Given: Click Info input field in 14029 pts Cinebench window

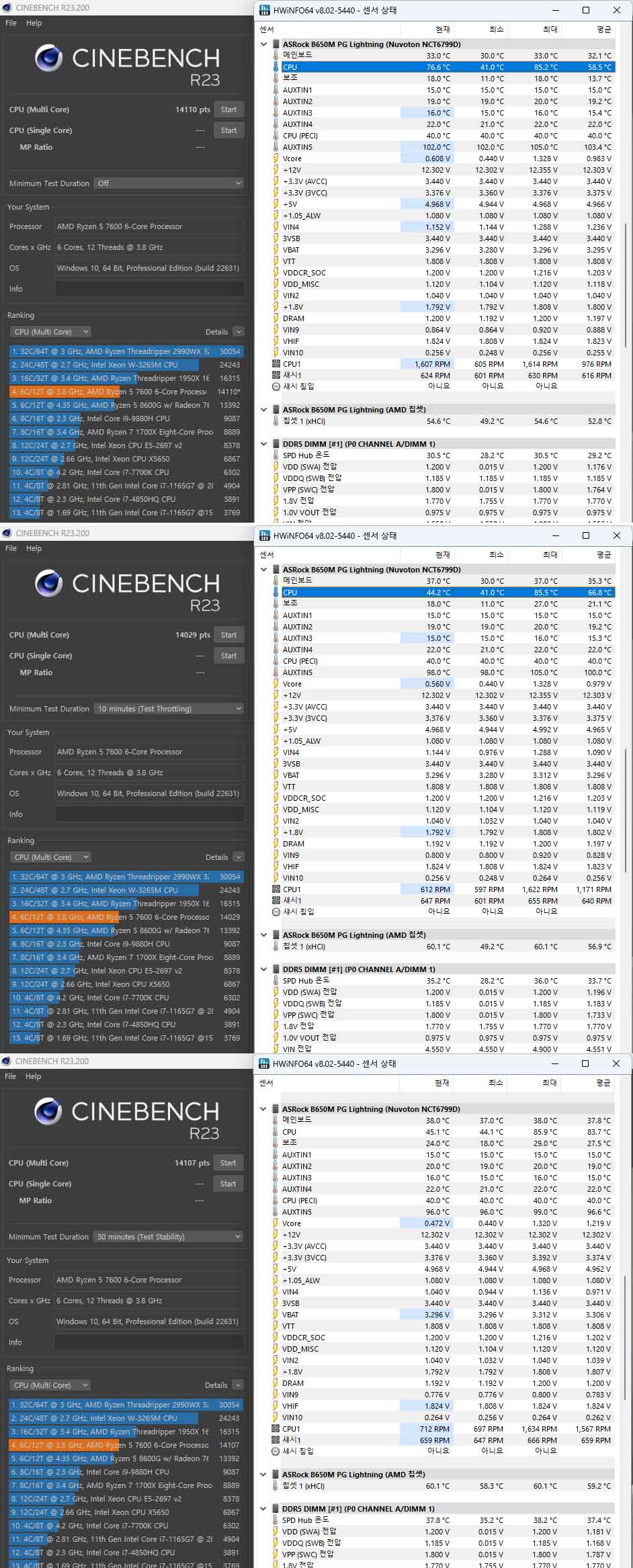Looking at the screenshot, I should pyautogui.click(x=149, y=814).
